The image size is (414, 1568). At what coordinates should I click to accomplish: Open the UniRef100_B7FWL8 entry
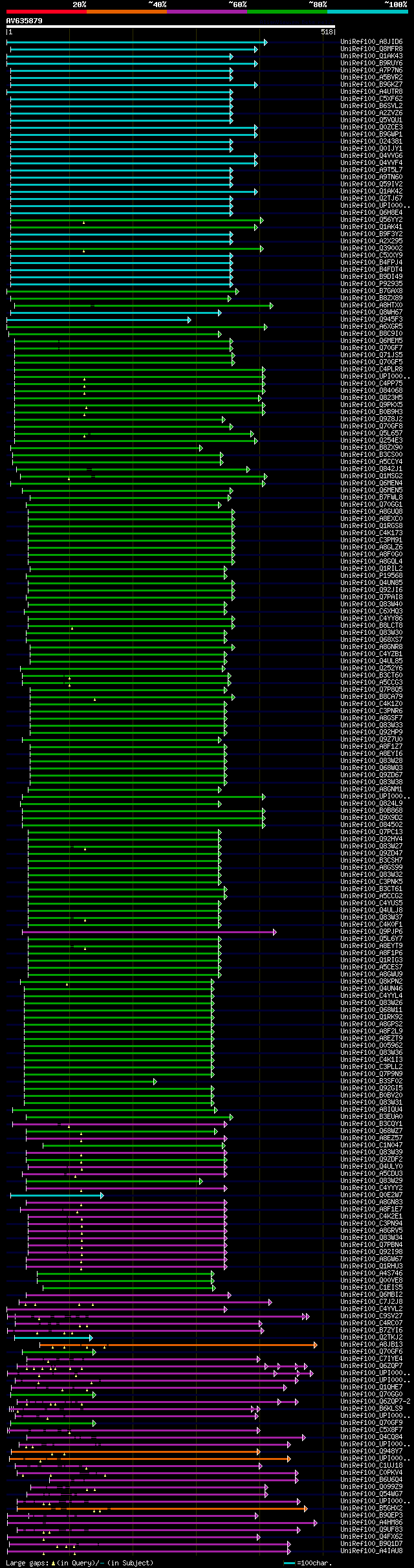(371, 498)
